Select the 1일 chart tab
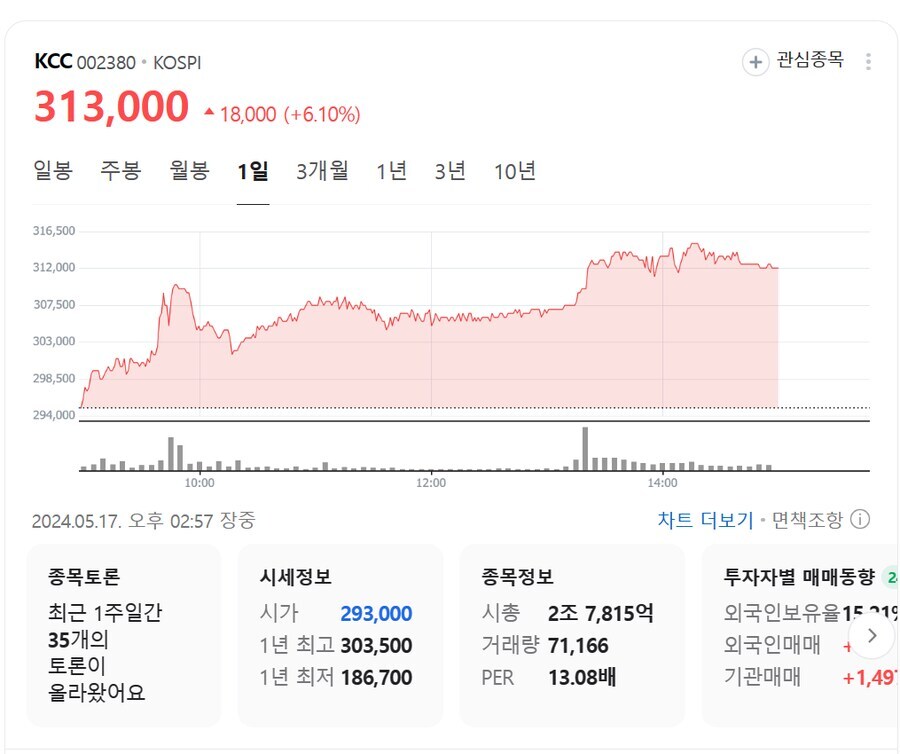Viewport: 900px width, 754px height. coord(253,171)
